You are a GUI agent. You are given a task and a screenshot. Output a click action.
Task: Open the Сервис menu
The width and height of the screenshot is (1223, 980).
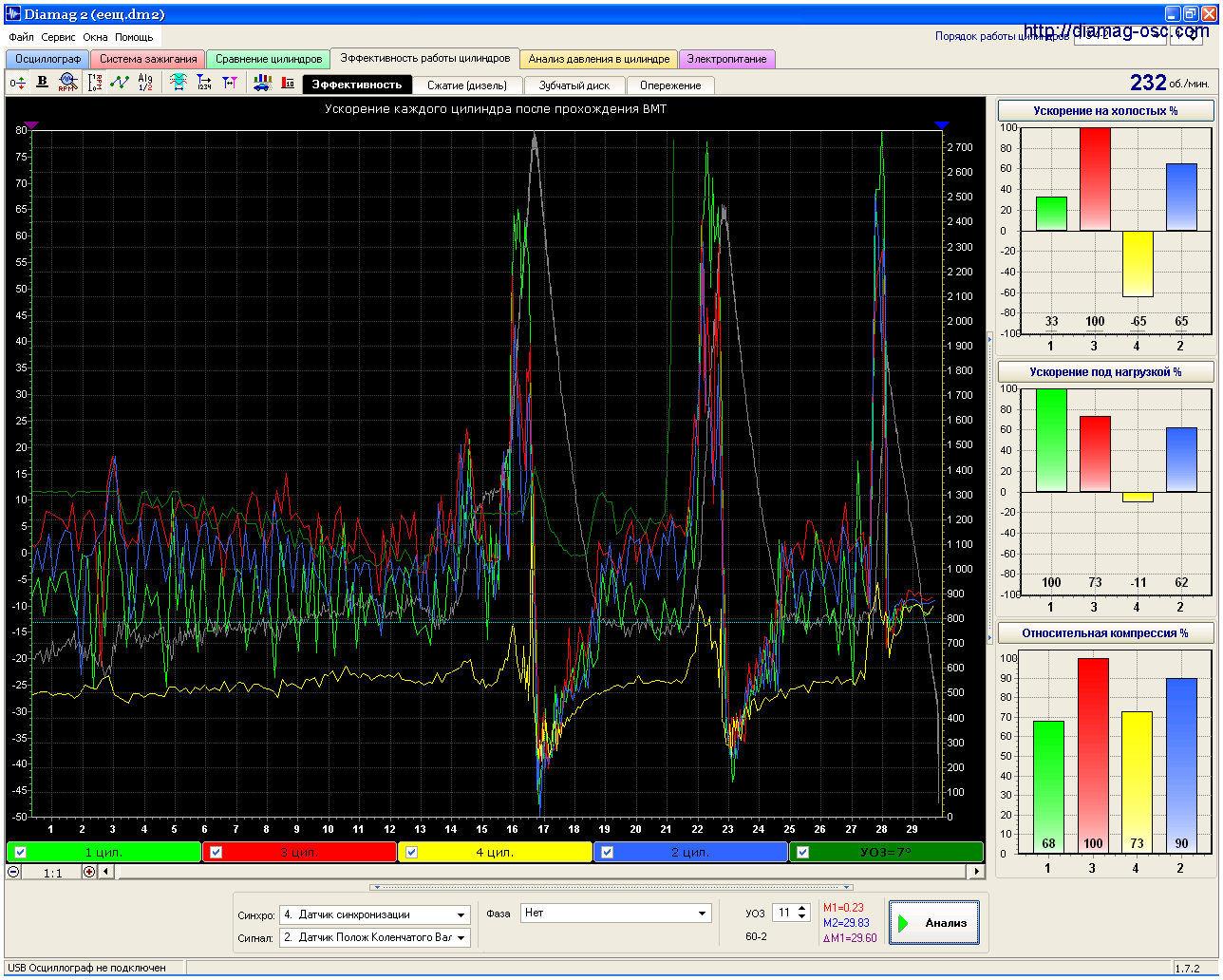click(59, 37)
